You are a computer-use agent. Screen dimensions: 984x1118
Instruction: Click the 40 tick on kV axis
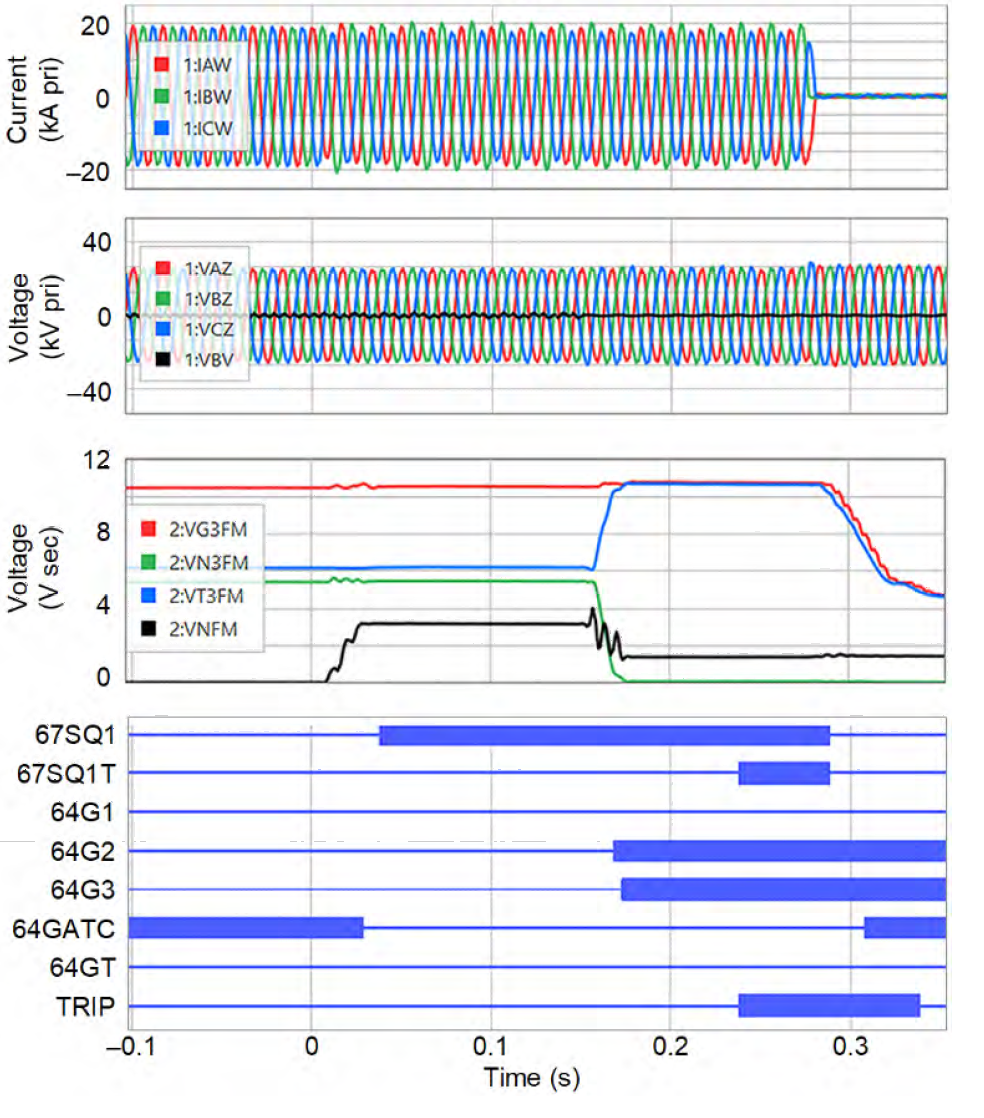tap(97, 242)
